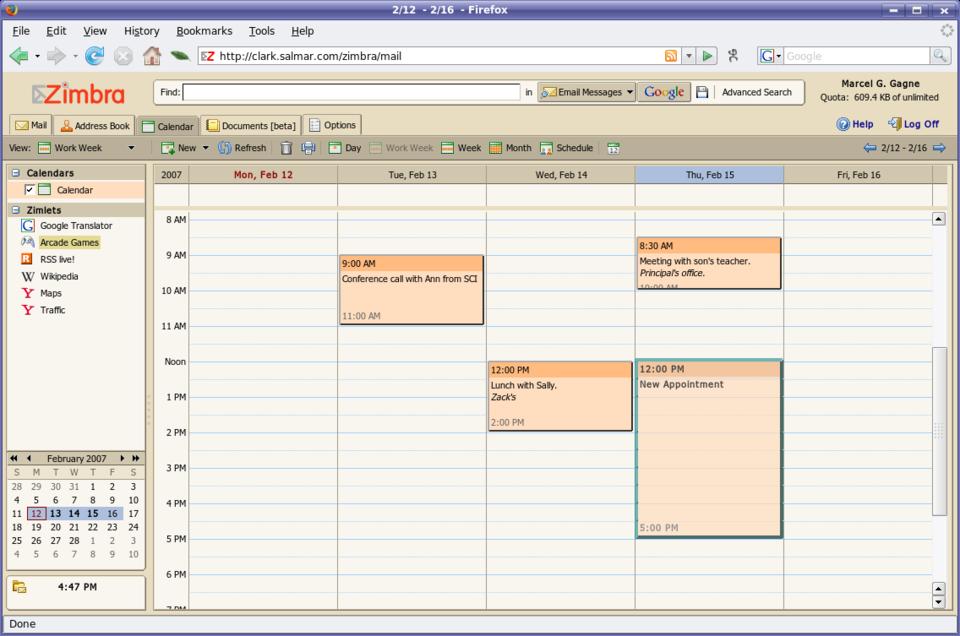Click the Refresh calendar icon
The height and width of the screenshot is (636, 960).
click(x=242, y=148)
